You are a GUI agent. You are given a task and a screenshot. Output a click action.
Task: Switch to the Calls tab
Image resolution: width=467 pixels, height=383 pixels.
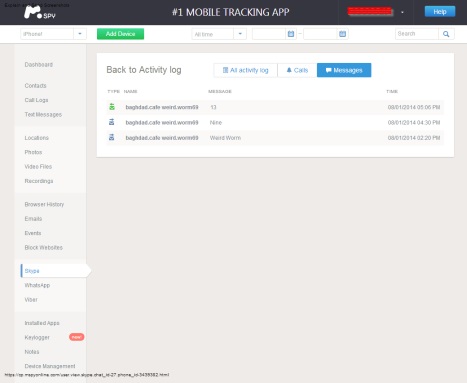click(297, 70)
